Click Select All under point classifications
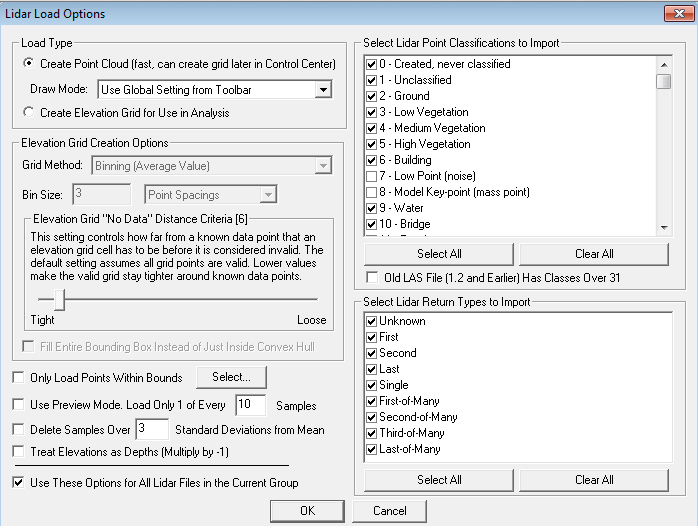 tap(439, 254)
